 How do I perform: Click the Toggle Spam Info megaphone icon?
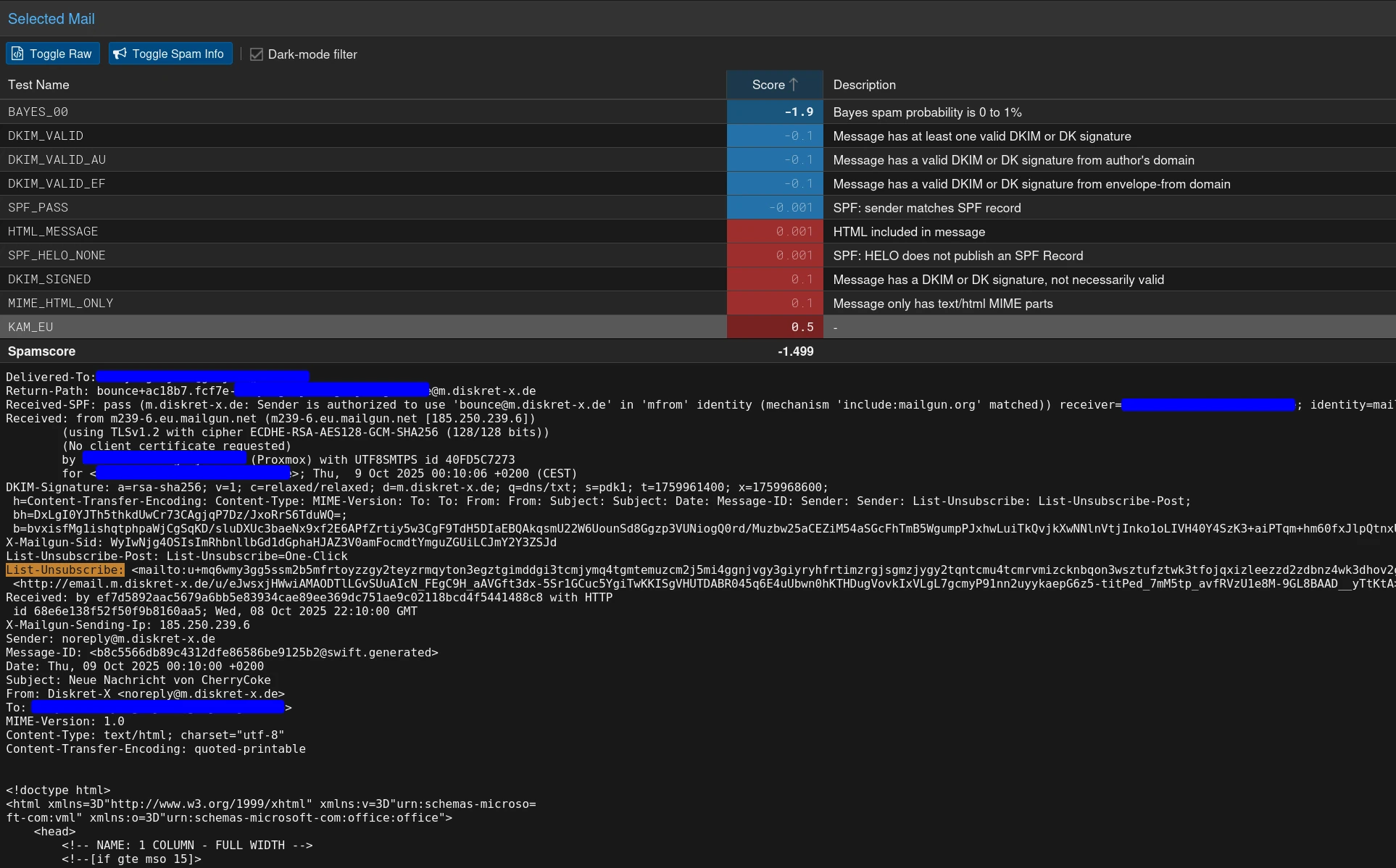tap(120, 54)
